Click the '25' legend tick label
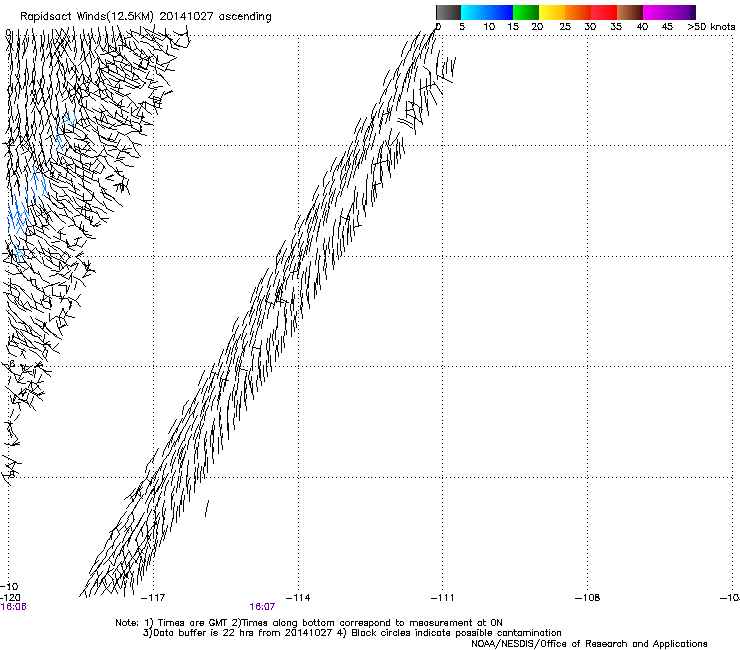740x650 pixels. tap(565, 27)
